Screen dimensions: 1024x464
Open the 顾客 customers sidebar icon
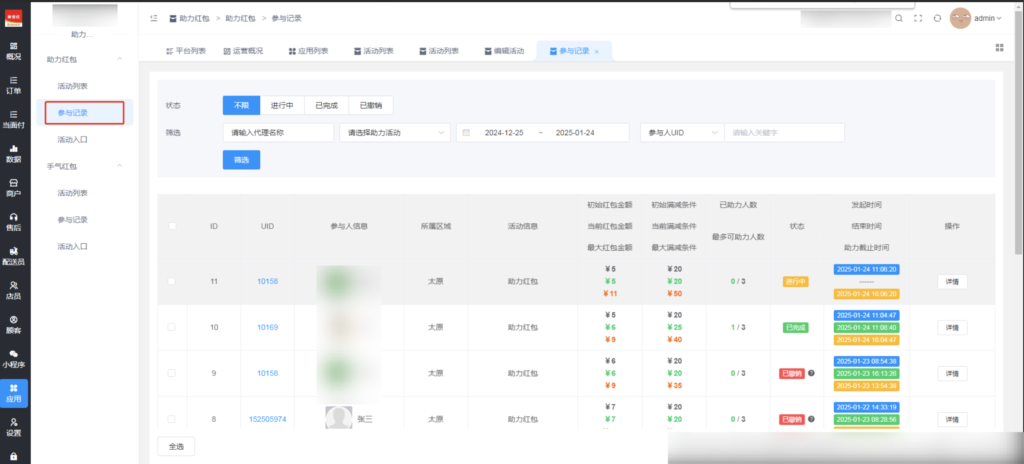(13, 324)
